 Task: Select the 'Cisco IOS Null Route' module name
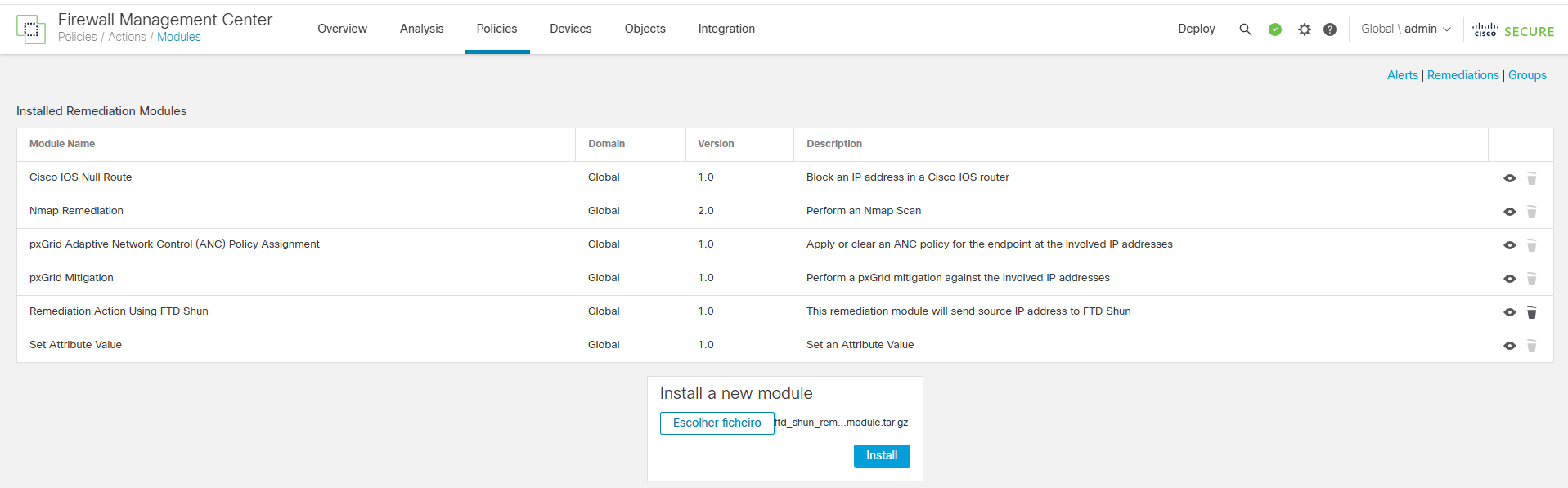click(80, 177)
